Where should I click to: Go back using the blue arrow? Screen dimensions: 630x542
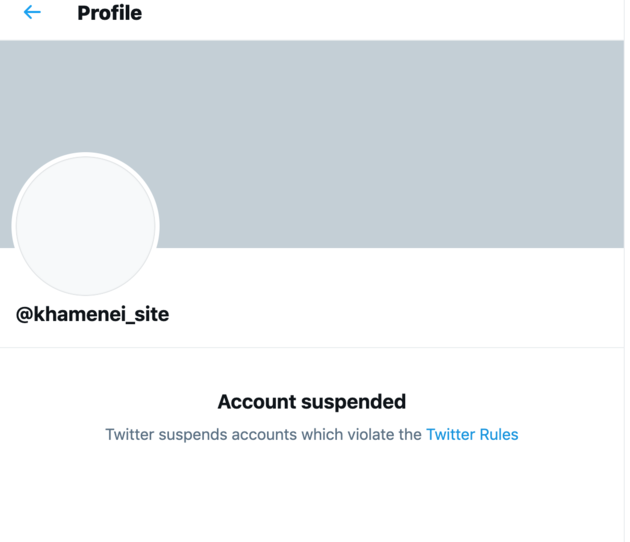32,13
